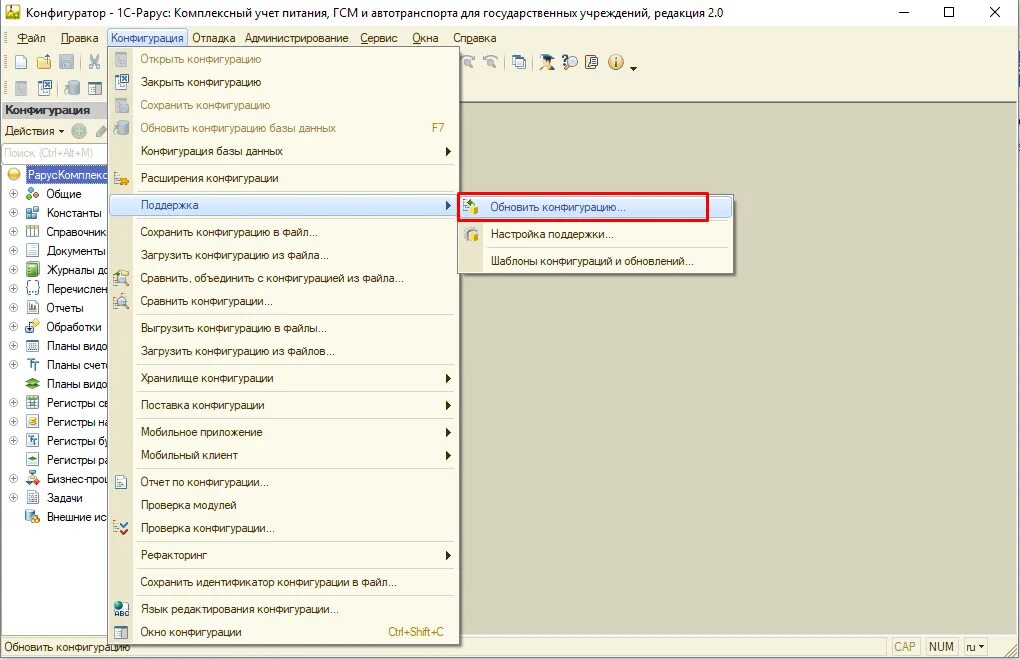Click the Configuration window toolbar icon
The image size is (1020, 660).
(x=95, y=88)
